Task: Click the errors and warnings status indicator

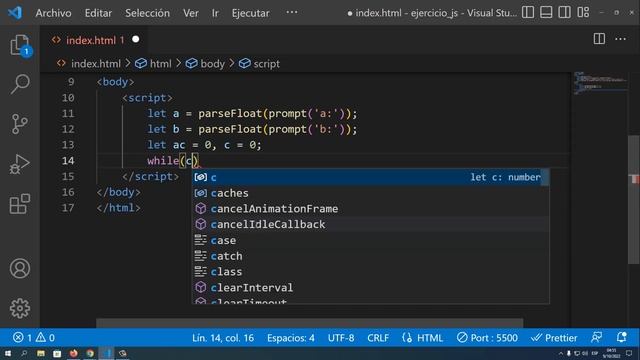Action: (34, 338)
